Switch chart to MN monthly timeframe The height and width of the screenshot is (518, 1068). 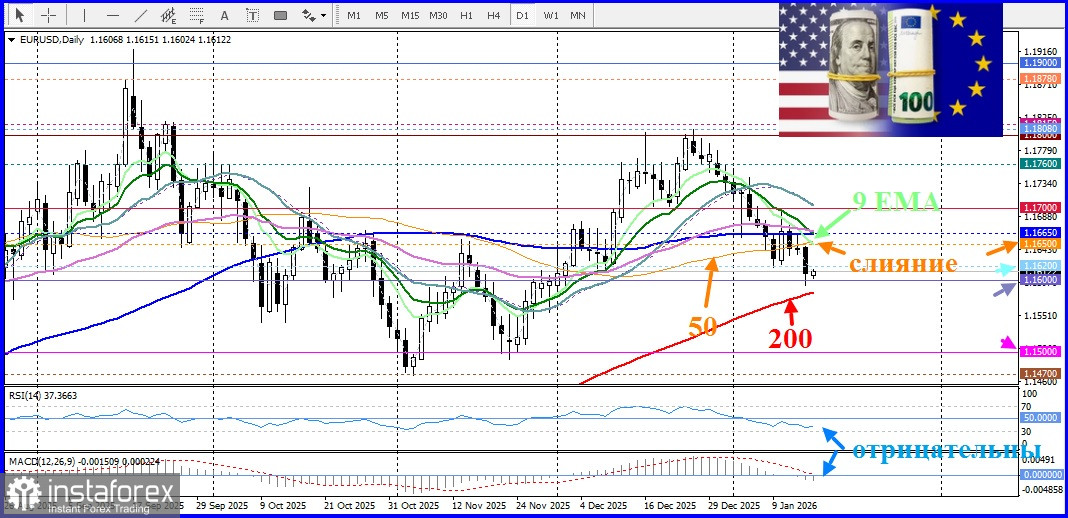(x=578, y=15)
